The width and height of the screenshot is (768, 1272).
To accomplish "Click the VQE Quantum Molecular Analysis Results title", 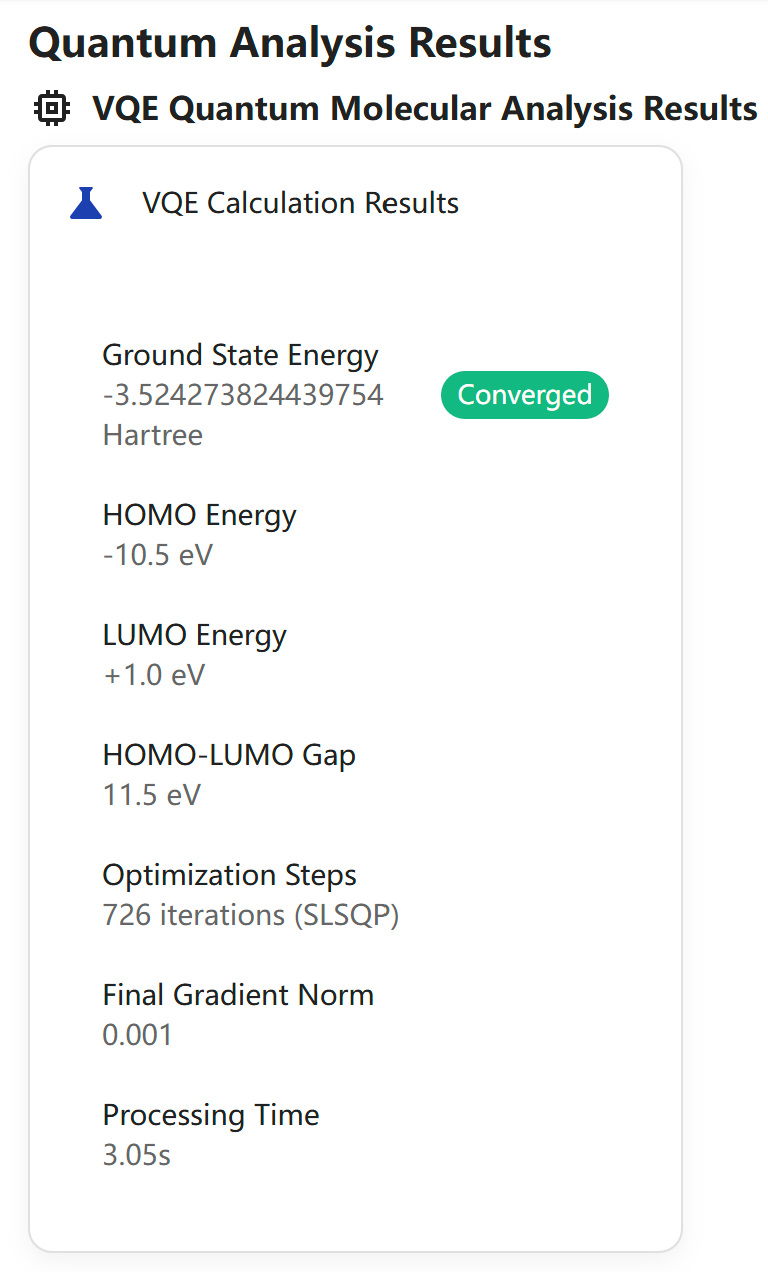I will tap(424, 108).
